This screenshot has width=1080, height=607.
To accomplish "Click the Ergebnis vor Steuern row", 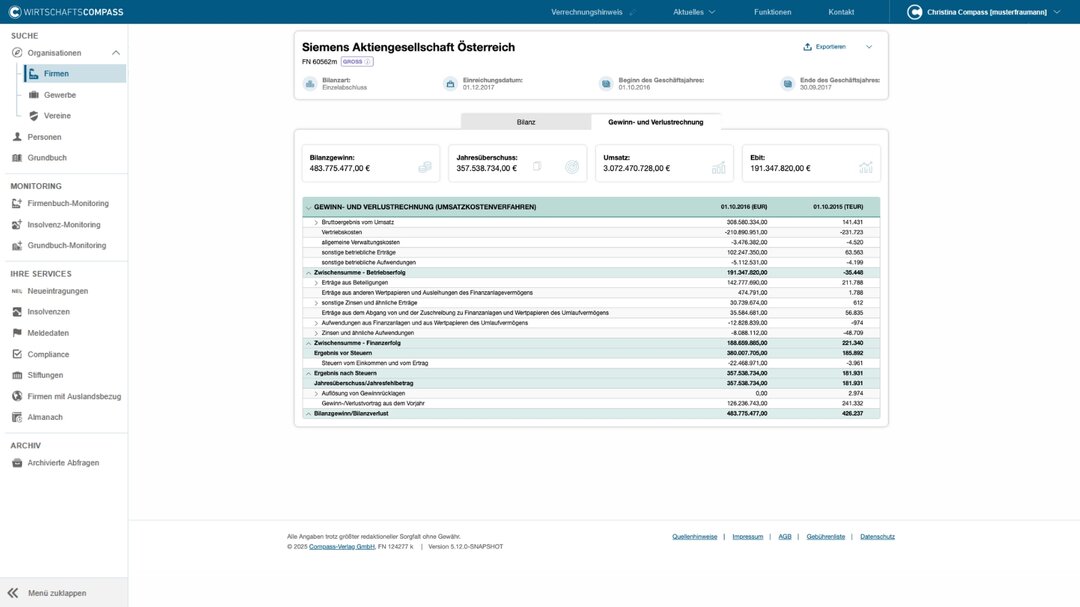I will [x=591, y=353].
